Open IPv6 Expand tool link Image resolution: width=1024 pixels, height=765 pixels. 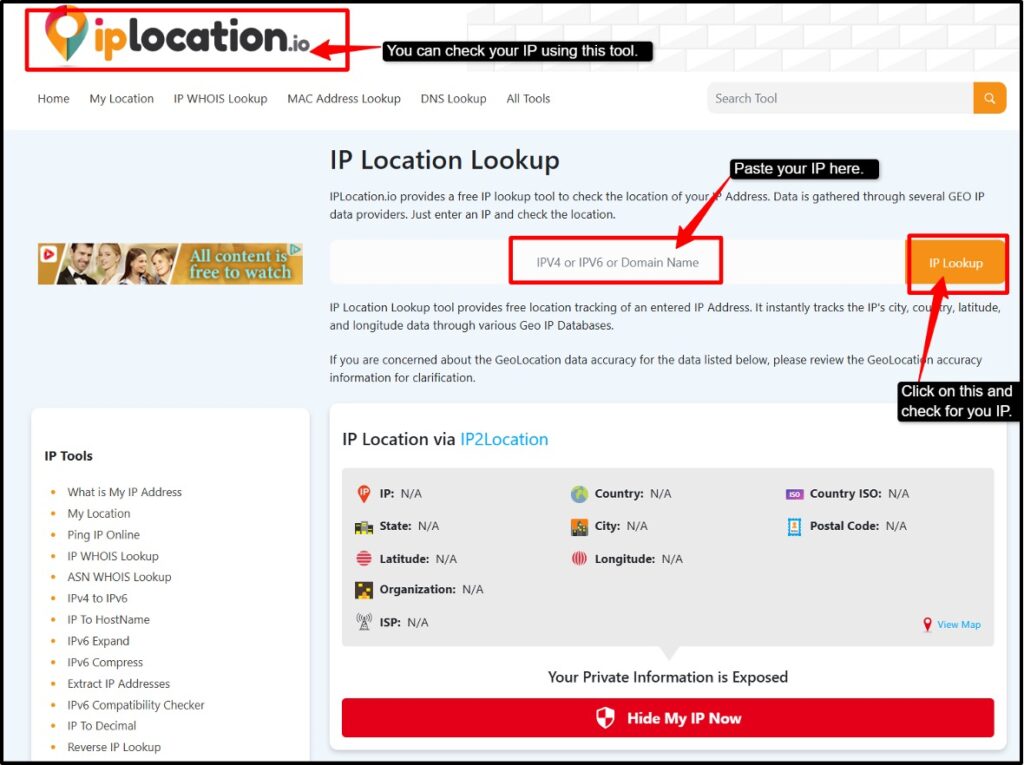99,641
